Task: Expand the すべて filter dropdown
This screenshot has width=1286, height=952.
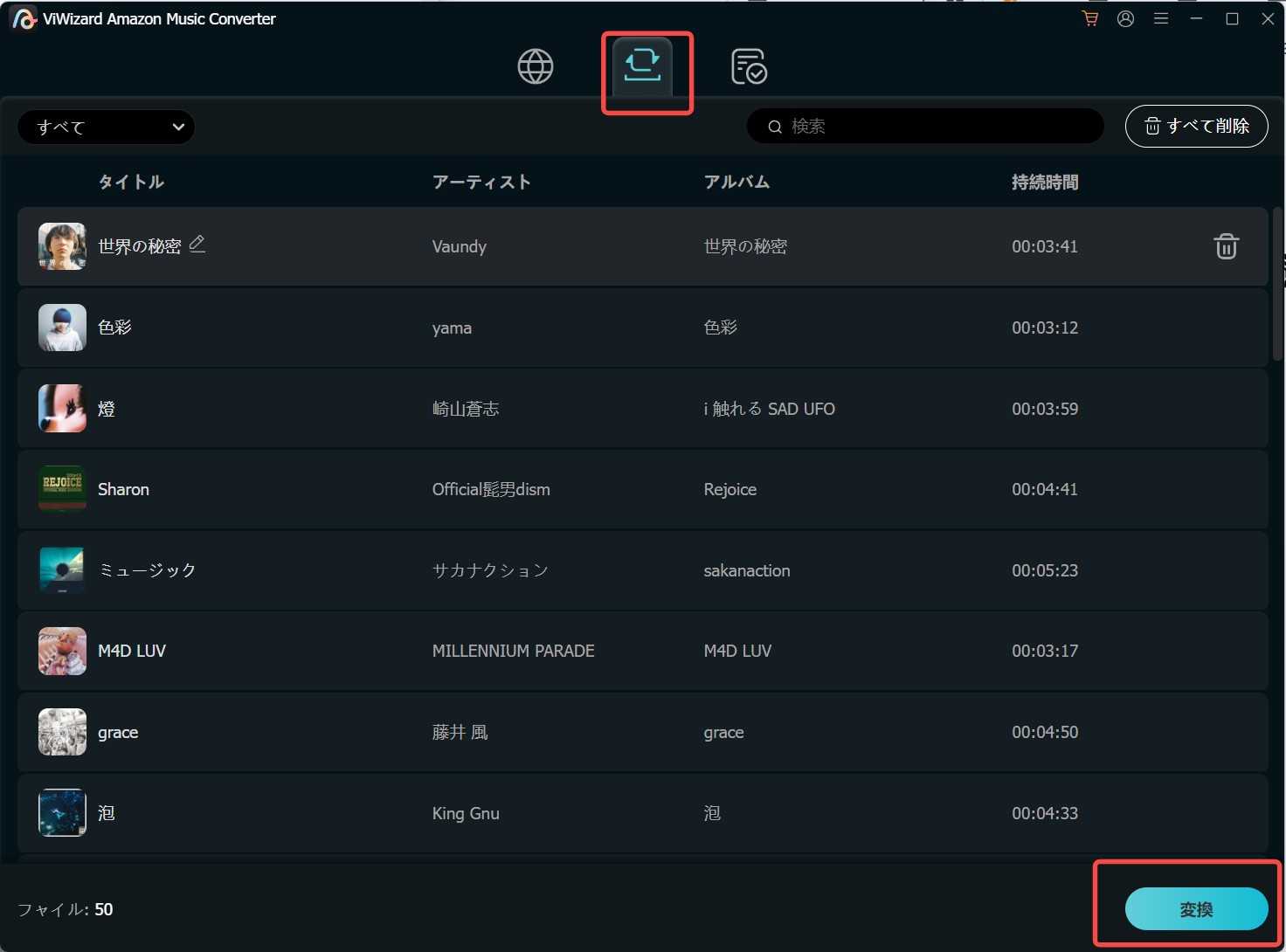Action: point(106,127)
